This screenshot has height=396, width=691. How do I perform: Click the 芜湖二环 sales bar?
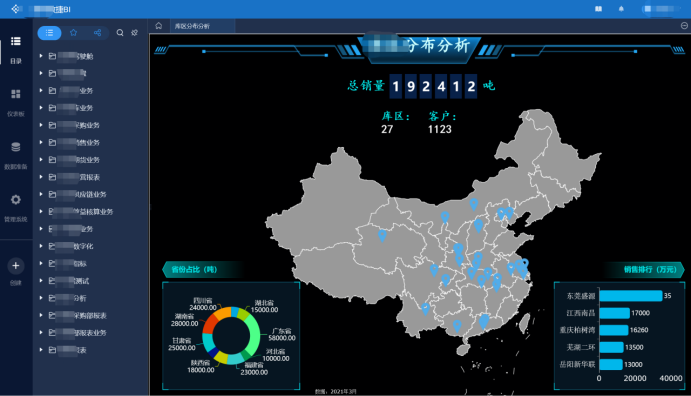point(611,347)
